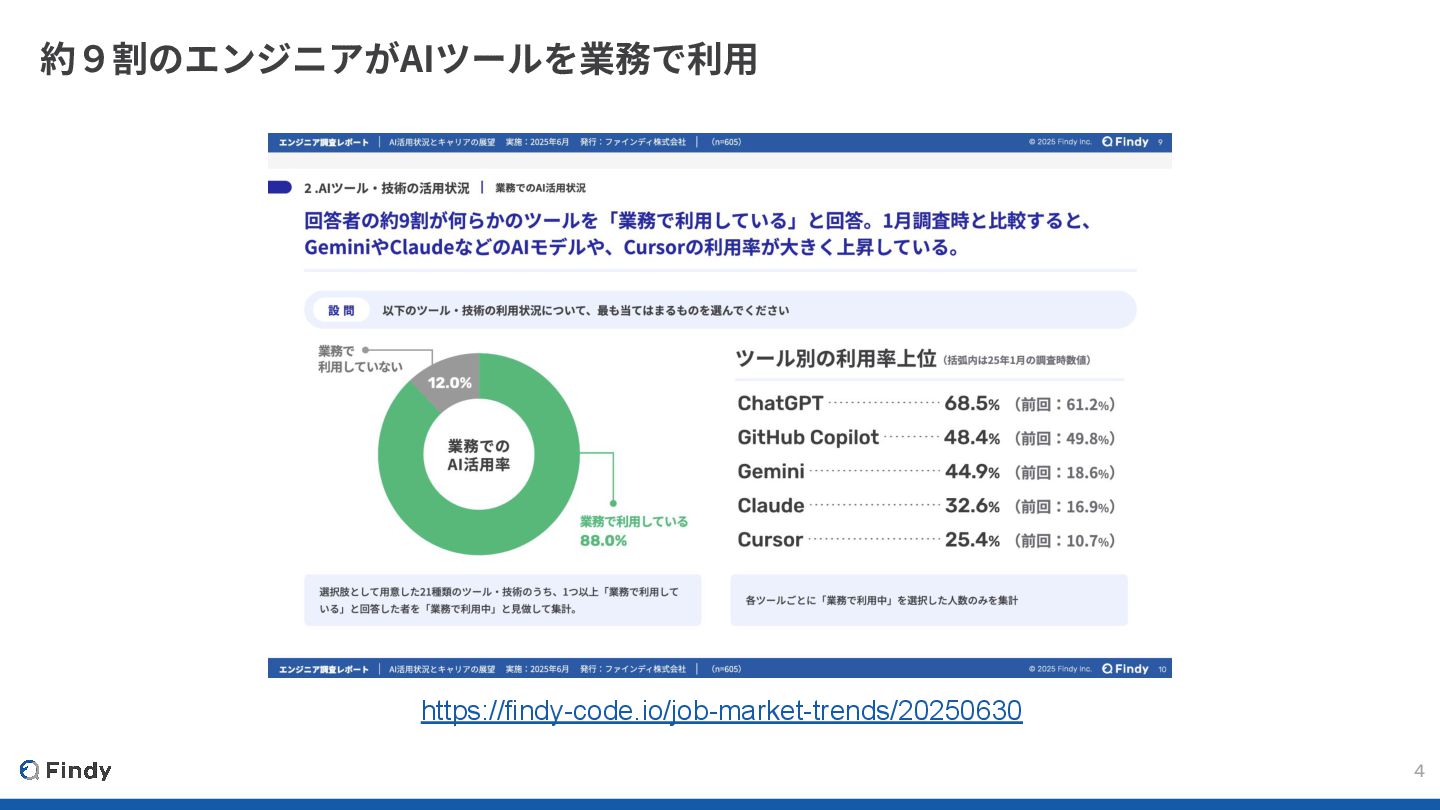
Task: Click the 88.0% value label
Action: tap(603, 541)
